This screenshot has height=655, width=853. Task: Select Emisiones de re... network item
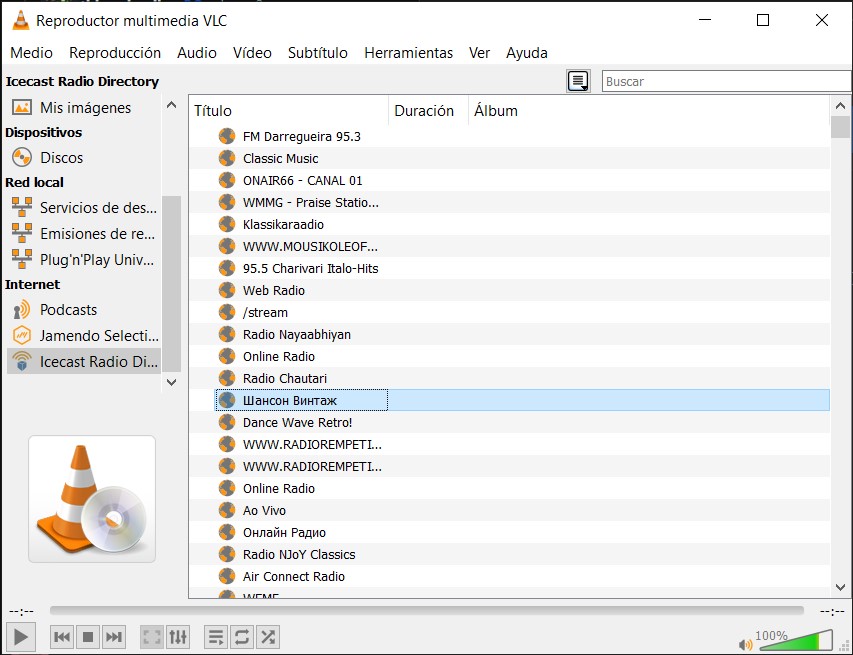[x=83, y=234]
